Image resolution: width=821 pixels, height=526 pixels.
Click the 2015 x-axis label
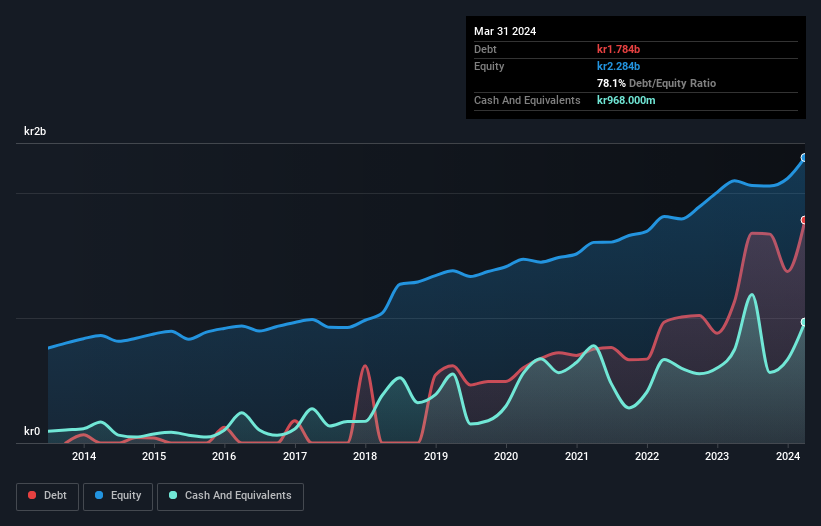point(154,456)
